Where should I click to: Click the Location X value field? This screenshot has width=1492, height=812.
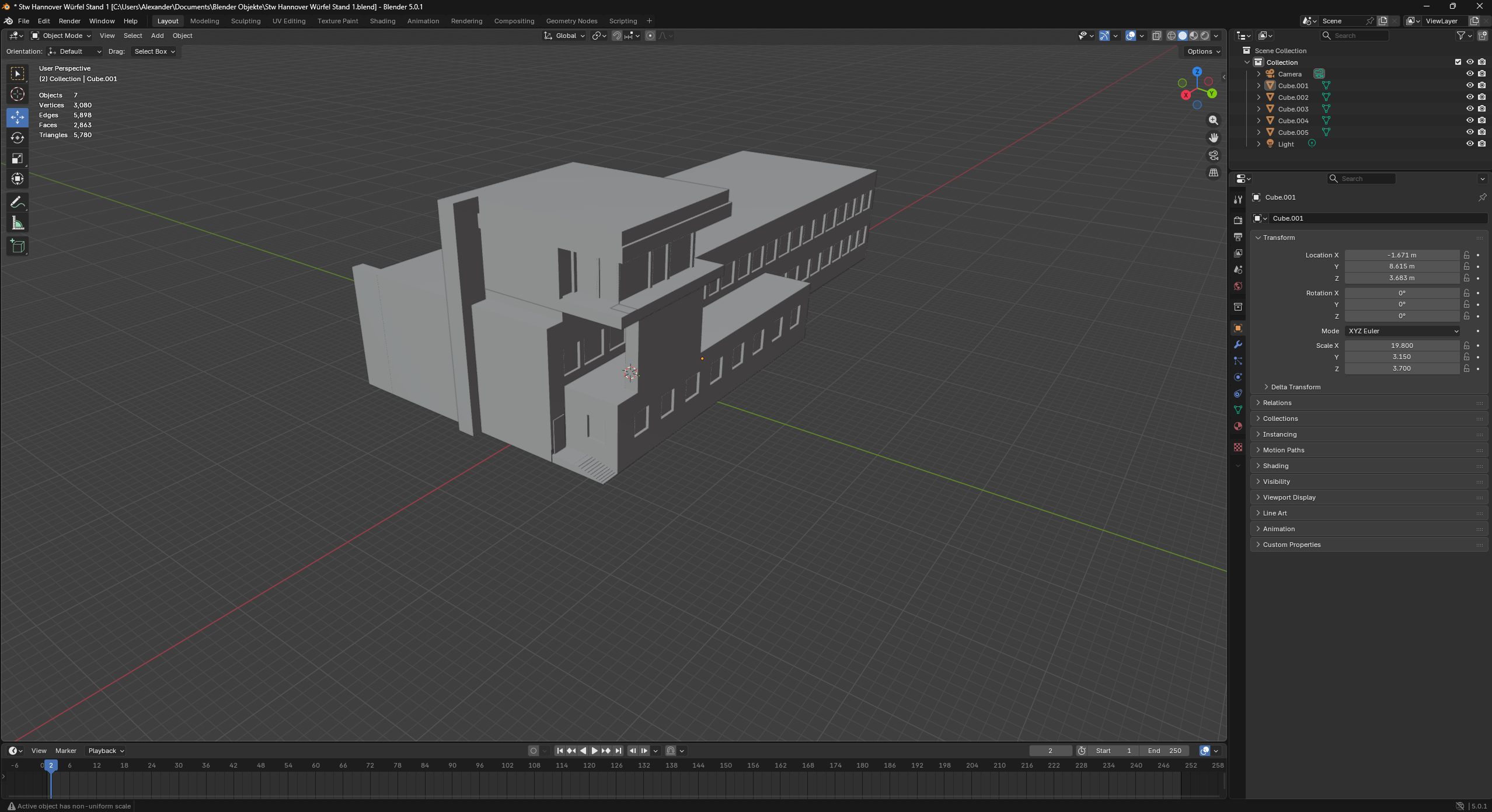(x=1402, y=255)
